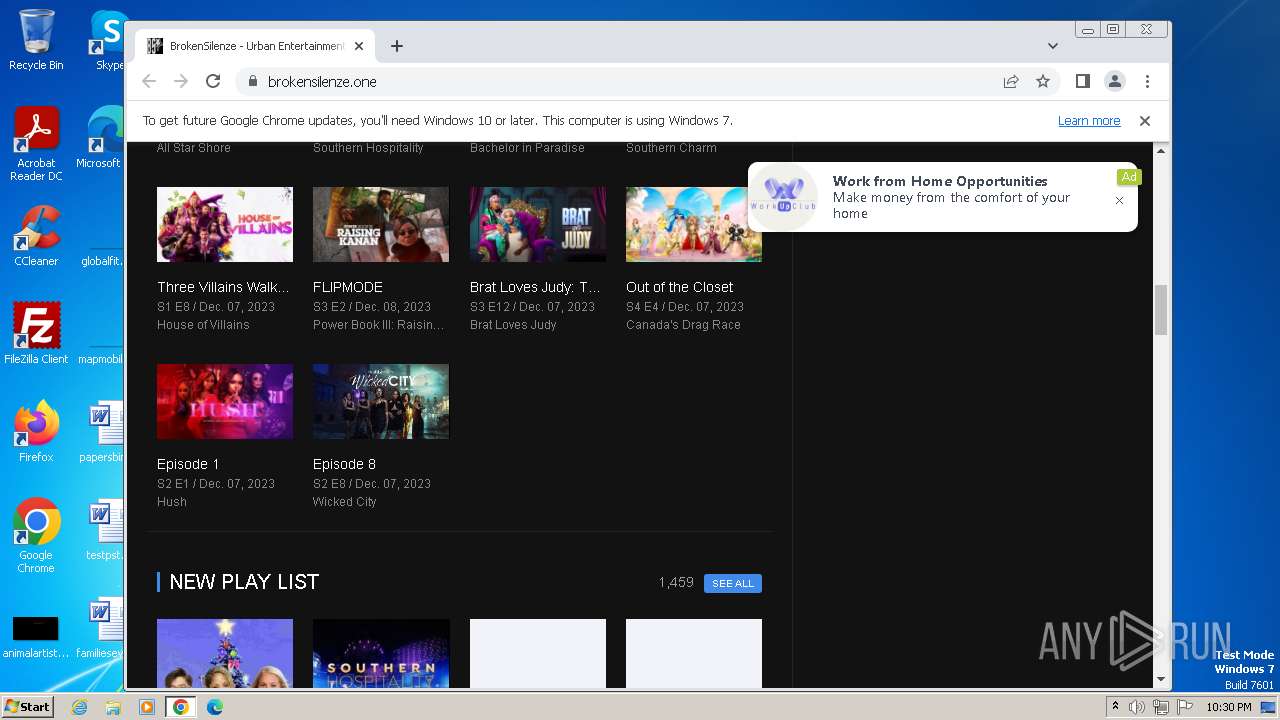Show hidden icons in the system tray
Screen dimensions: 1280x720
click(x=1115, y=707)
